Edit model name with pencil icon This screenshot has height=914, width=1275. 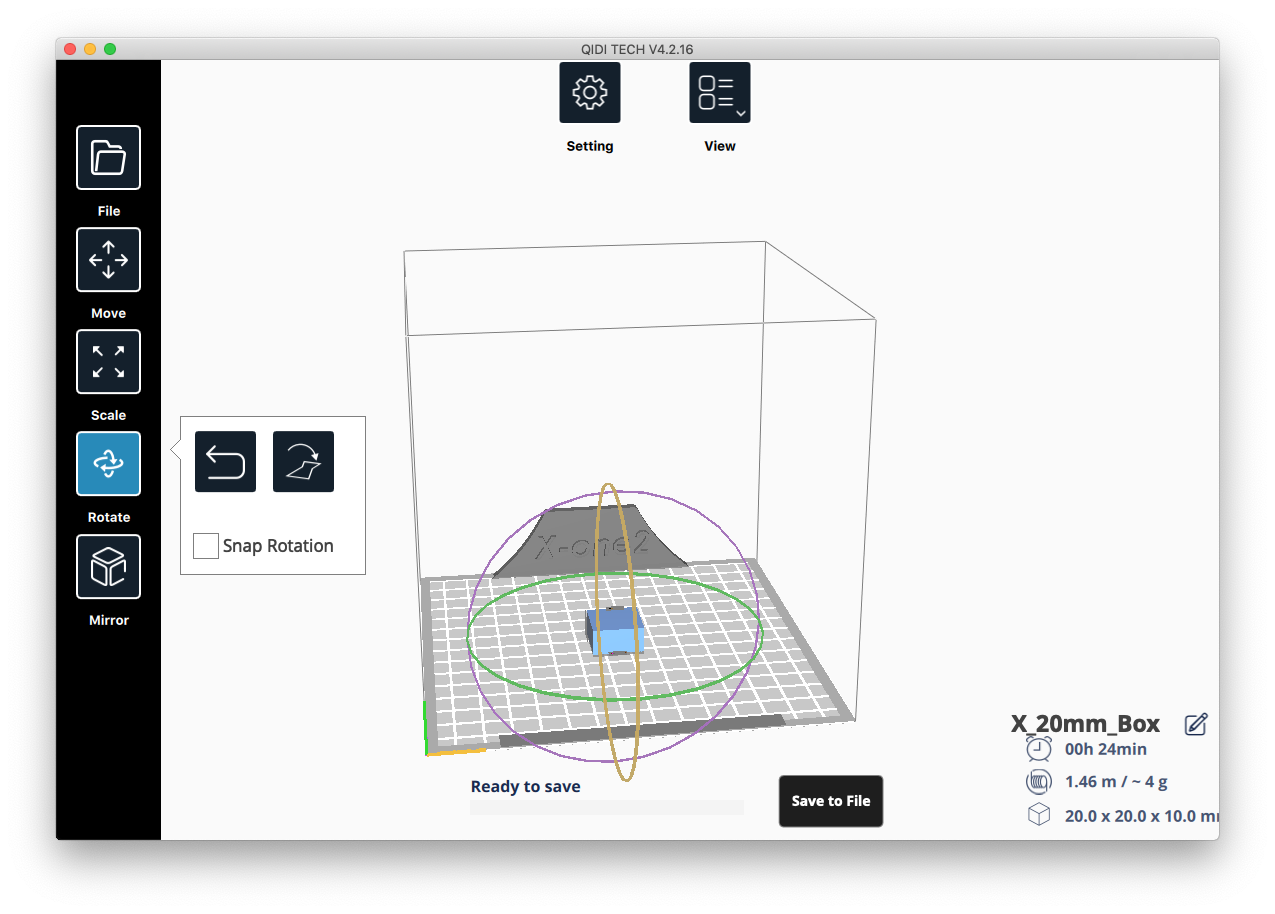point(1196,725)
